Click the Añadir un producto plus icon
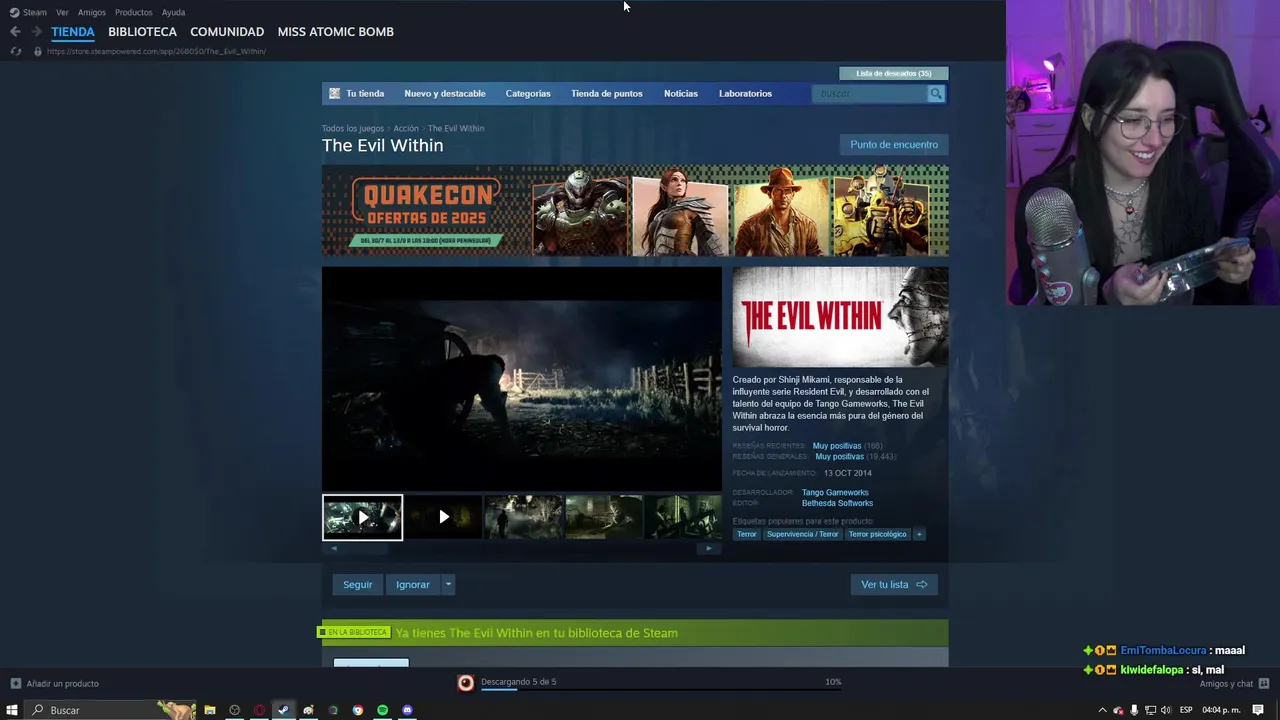Screen dimensions: 1280x720 [15, 683]
